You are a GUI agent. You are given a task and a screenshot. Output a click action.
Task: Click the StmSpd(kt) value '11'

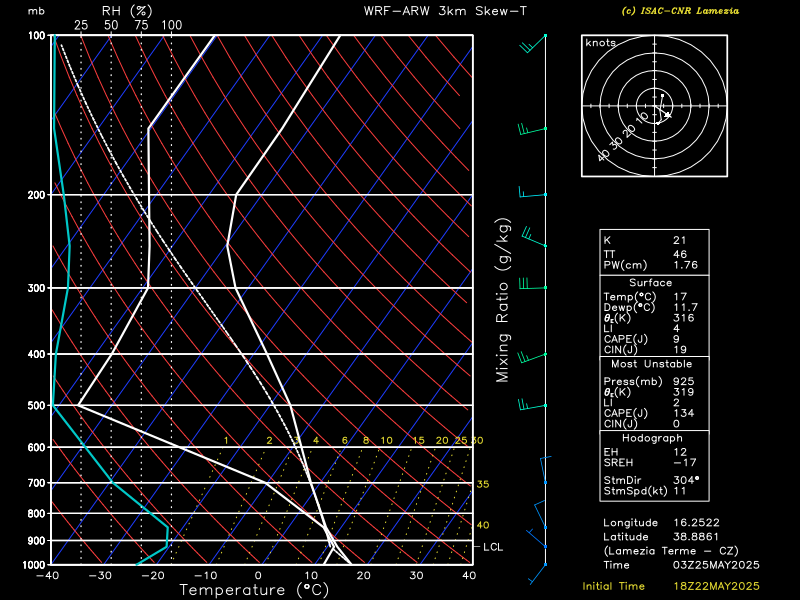(680, 491)
